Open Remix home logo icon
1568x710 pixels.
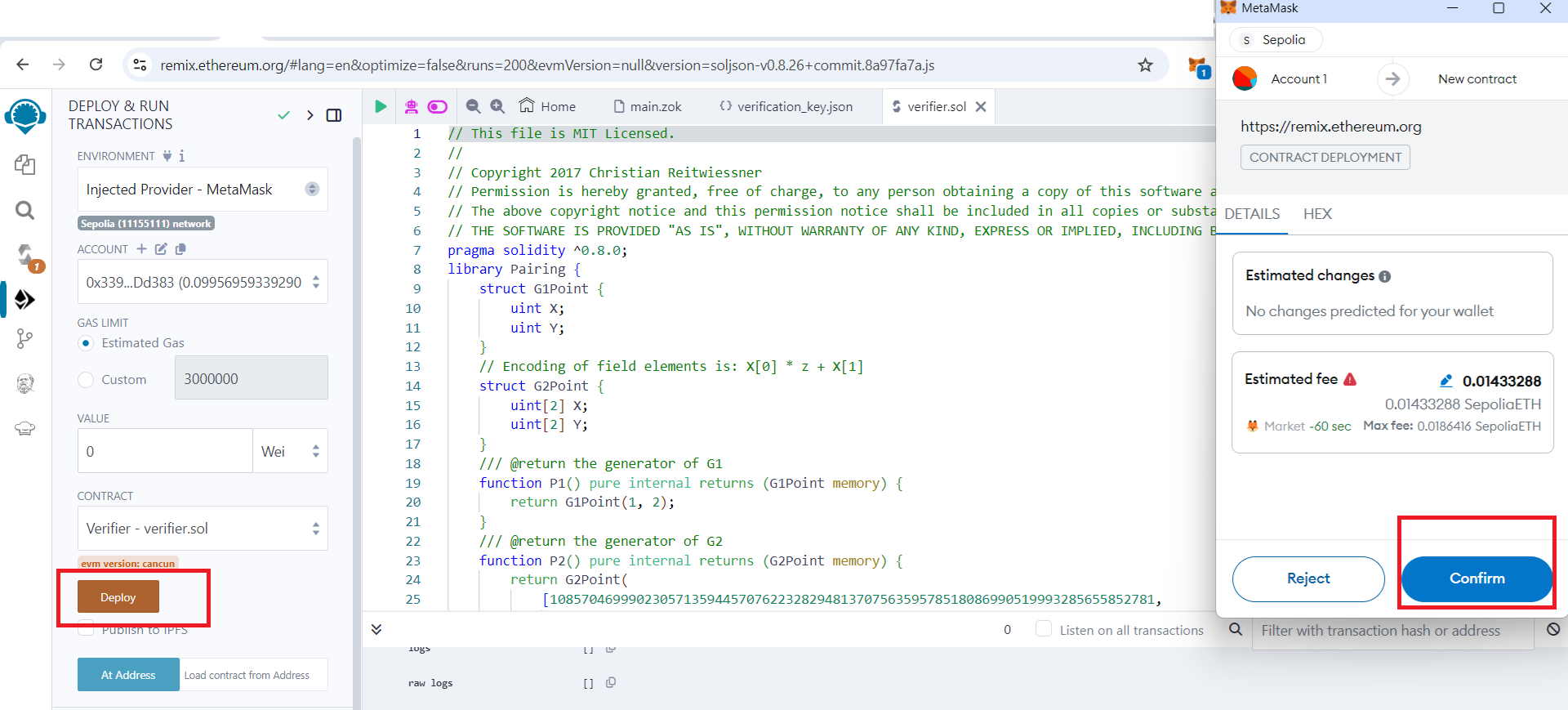(x=25, y=116)
